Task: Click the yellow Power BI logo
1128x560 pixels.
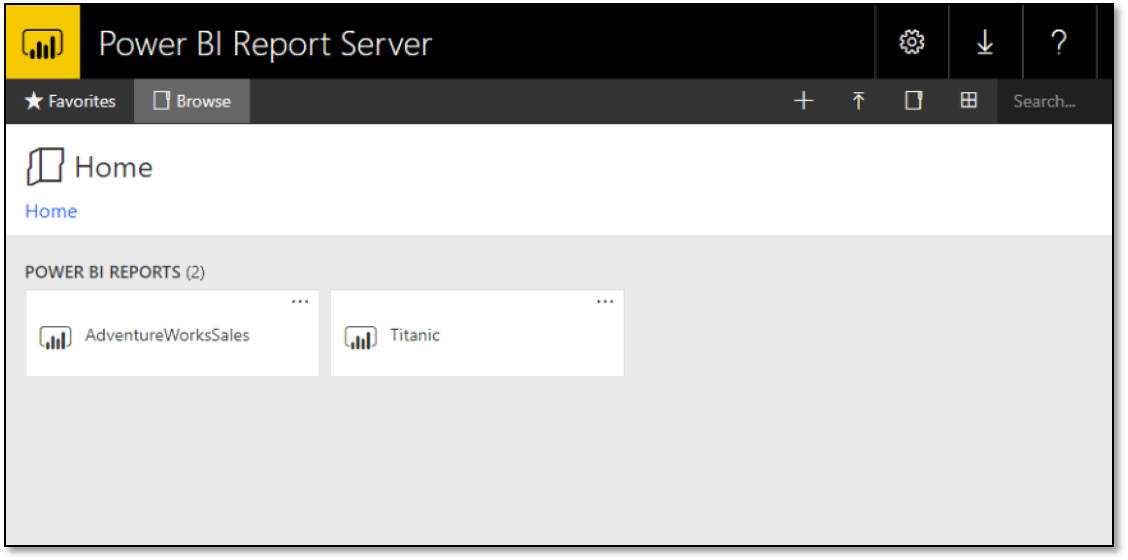Action: tap(42, 42)
